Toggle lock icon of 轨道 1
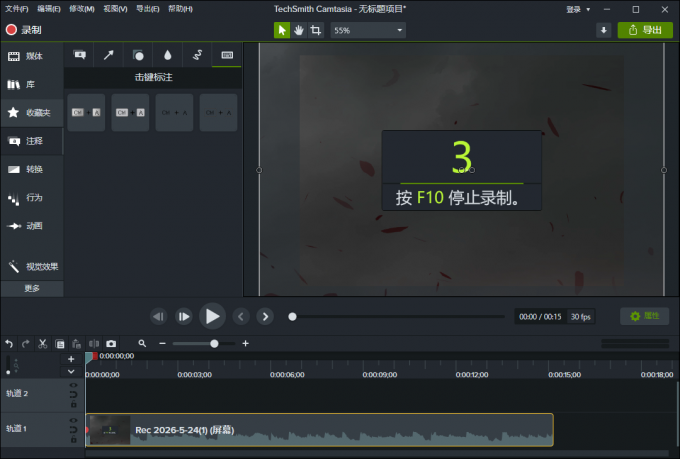This screenshot has height=459, width=680. (73, 439)
